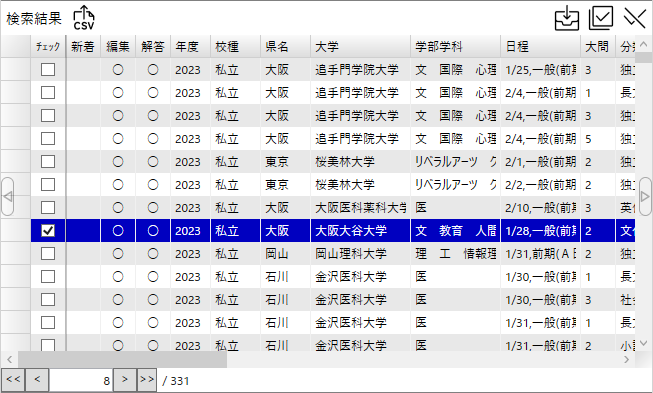This screenshot has width=653, height=393.
Task: Check the 追手門学院大学 2/4 大問1 checkbox
Action: point(48,92)
